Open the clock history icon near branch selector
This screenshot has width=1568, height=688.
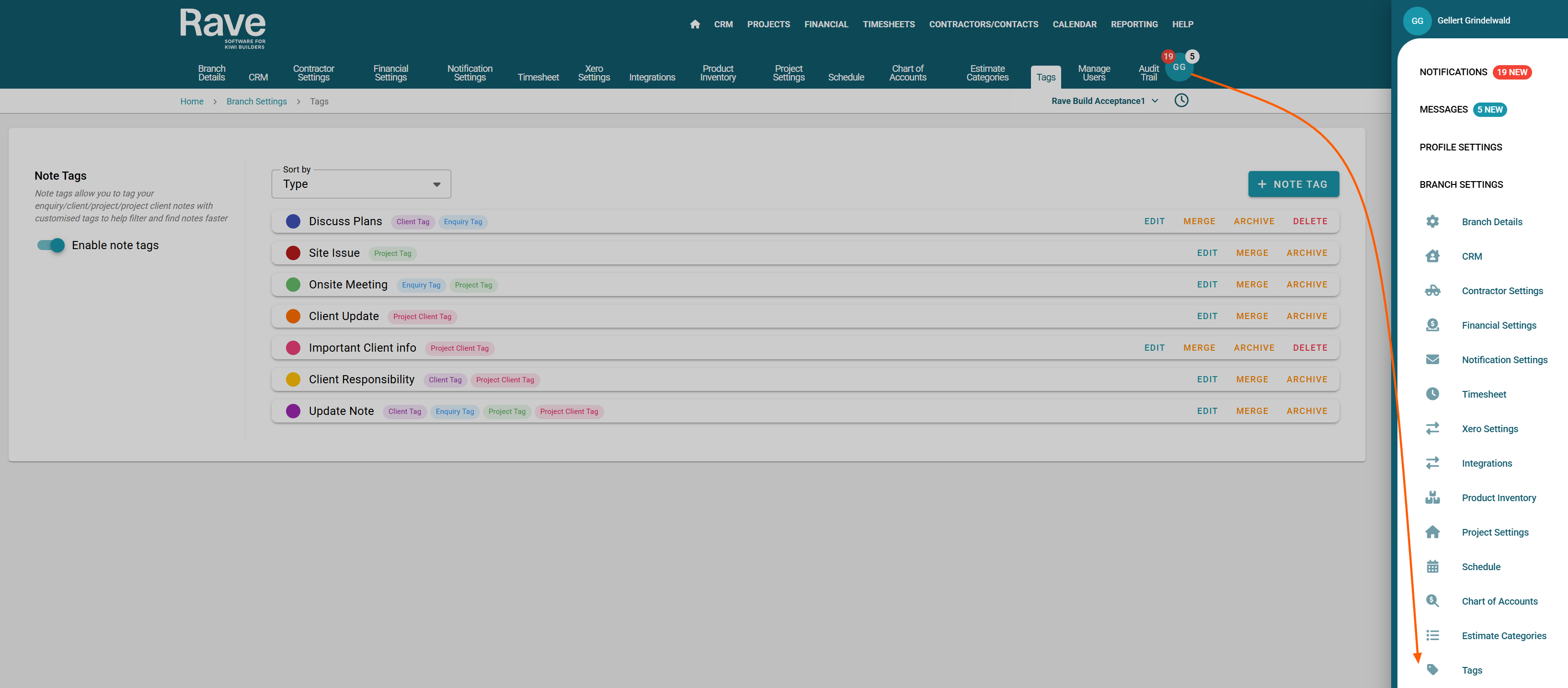pyautogui.click(x=1181, y=101)
